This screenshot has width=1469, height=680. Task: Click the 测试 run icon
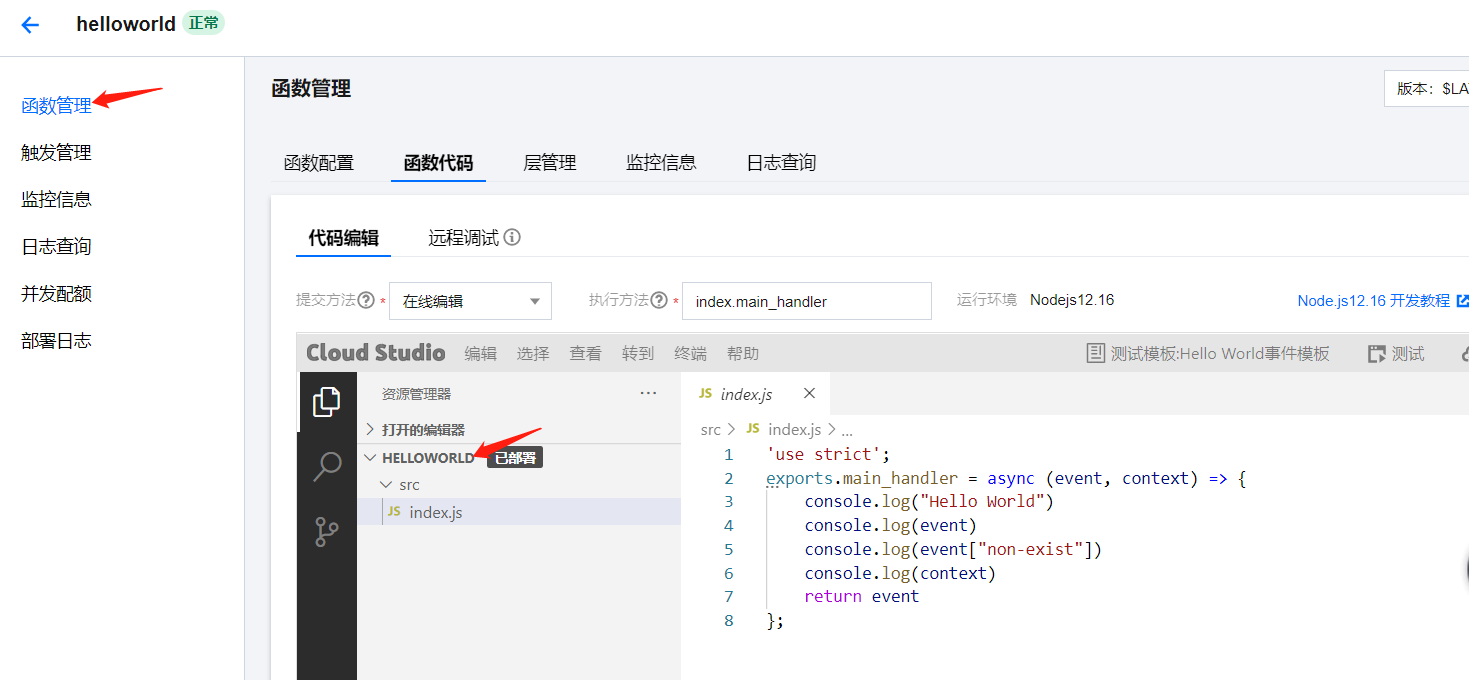pyautogui.click(x=1377, y=353)
